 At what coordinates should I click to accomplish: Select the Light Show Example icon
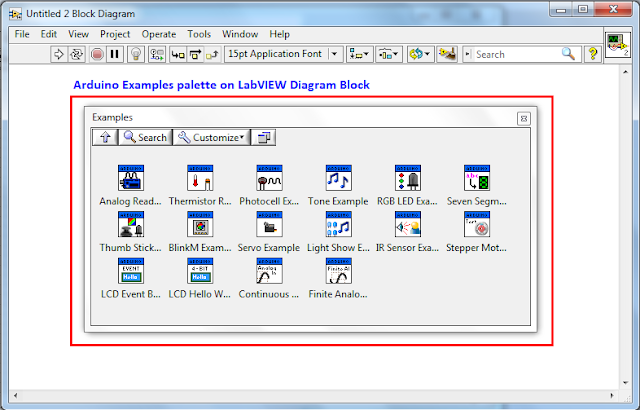pos(338,224)
